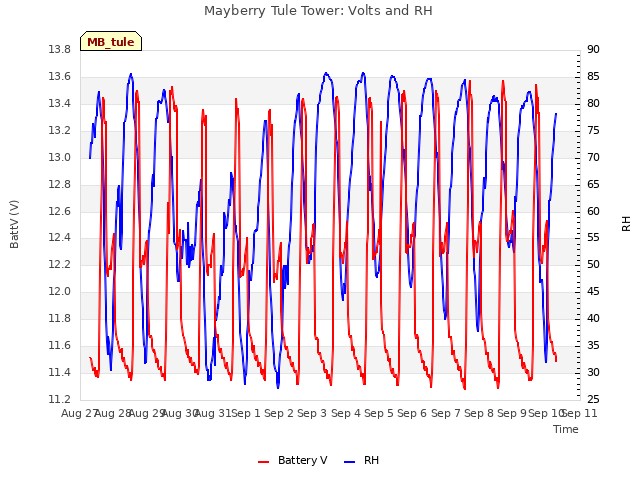640x480 pixels.
Task: Click the Sep 9 date label
Action: (x=512, y=413)
